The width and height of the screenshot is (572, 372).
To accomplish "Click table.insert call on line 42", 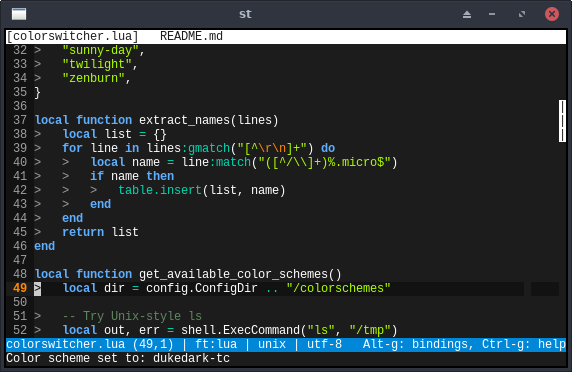I will coord(160,190).
